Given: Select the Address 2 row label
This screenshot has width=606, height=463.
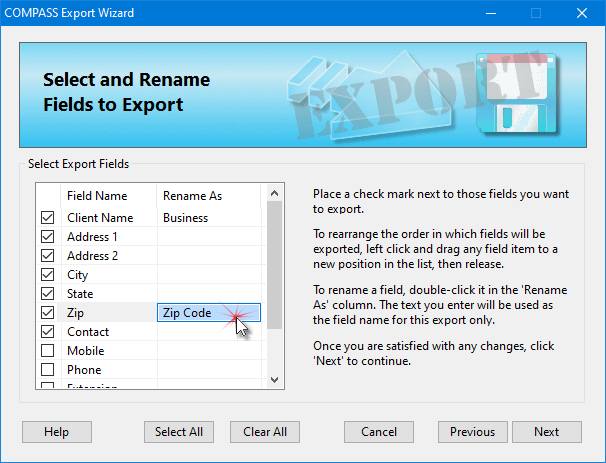Looking at the screenshot, I should [x=92, y=256].
